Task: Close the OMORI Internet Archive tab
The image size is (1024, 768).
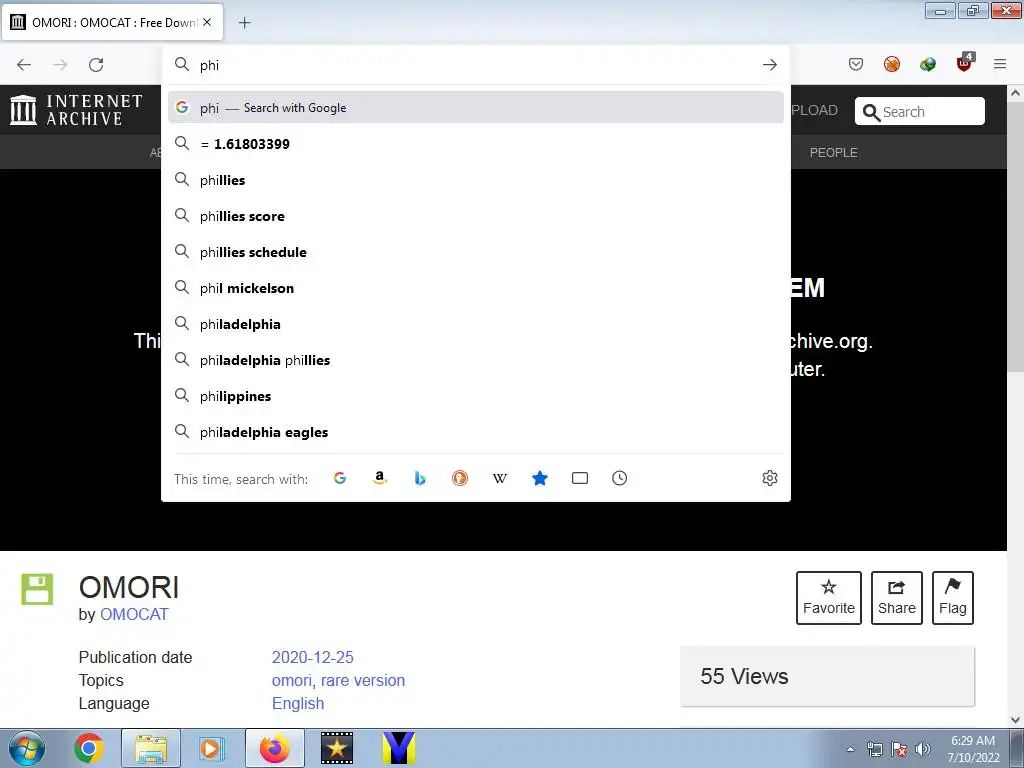Action: point(207,22)
